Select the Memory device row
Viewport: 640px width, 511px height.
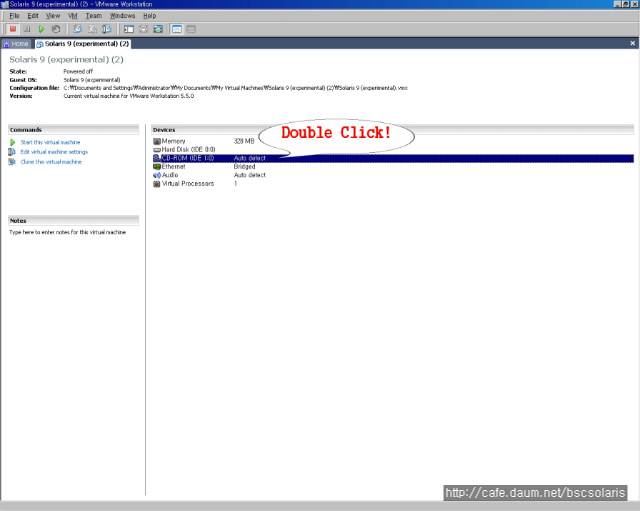(393, 141)
